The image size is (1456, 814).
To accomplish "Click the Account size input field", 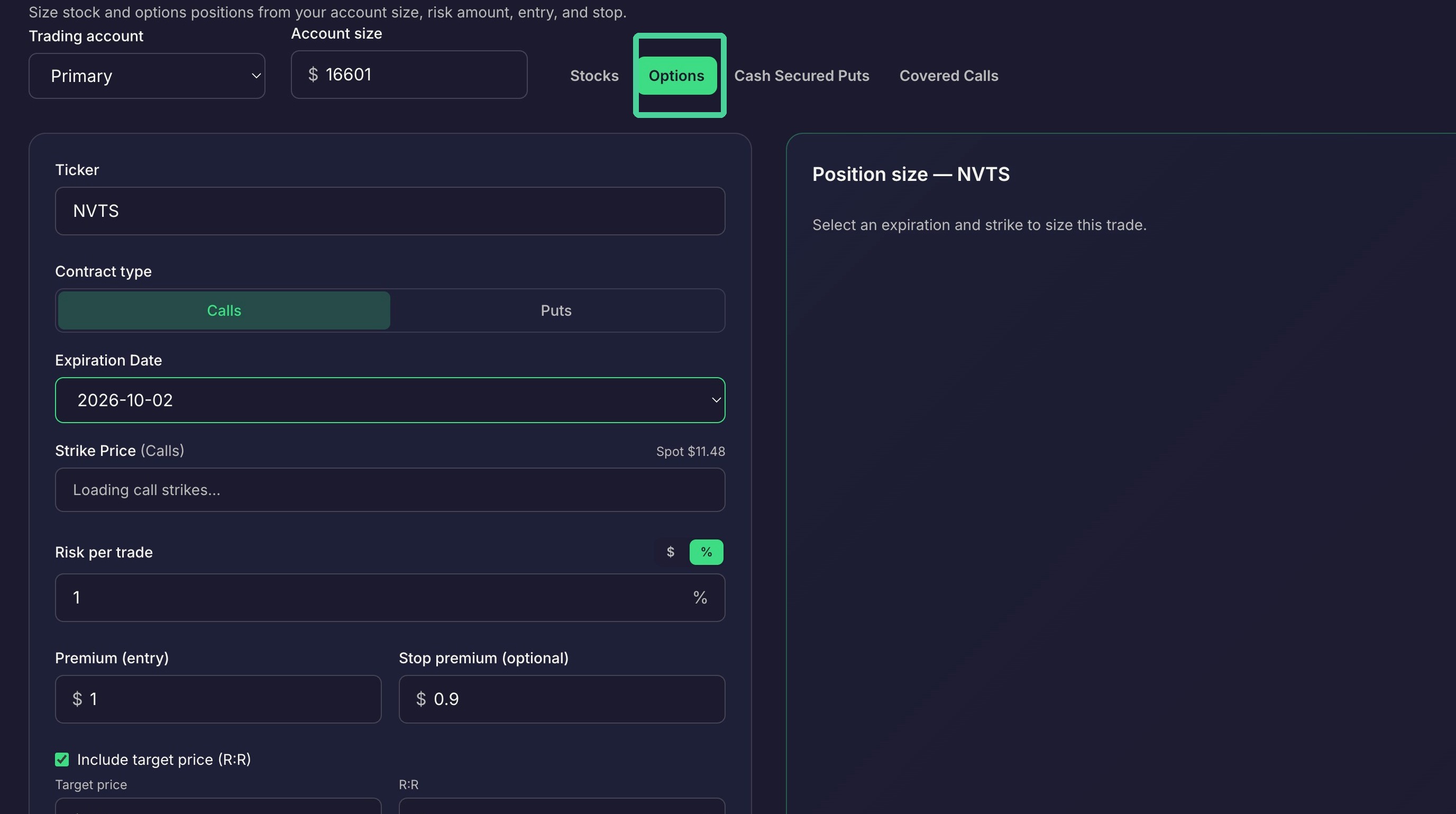I will click(409, 75).
